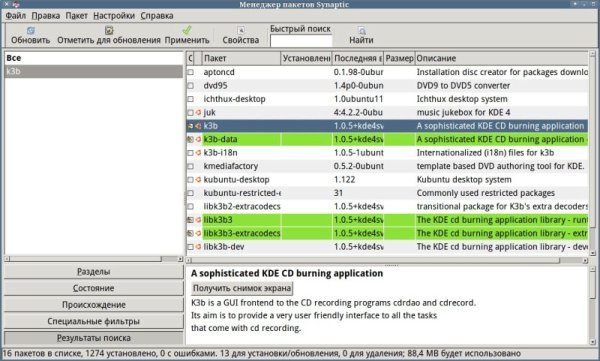Viewport: 600px width, 361px height.
Task: Select the libk3b2-extracodecs package name
Action: click(x=242, y=206)
